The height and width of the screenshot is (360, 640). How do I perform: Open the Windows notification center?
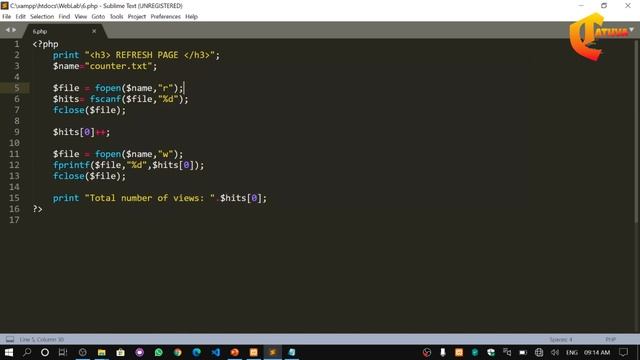624,352
